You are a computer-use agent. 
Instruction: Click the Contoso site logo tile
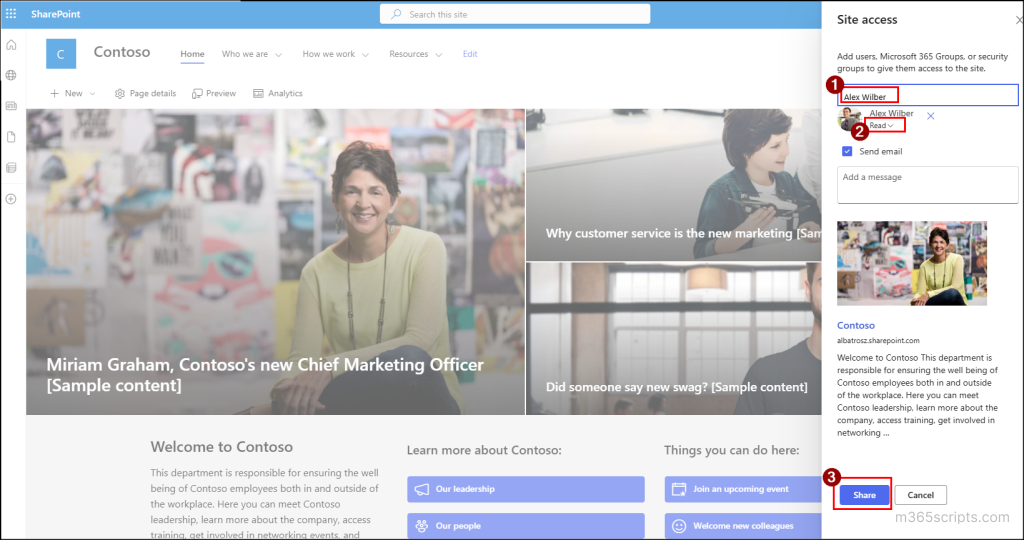click(x=61, y=54)
